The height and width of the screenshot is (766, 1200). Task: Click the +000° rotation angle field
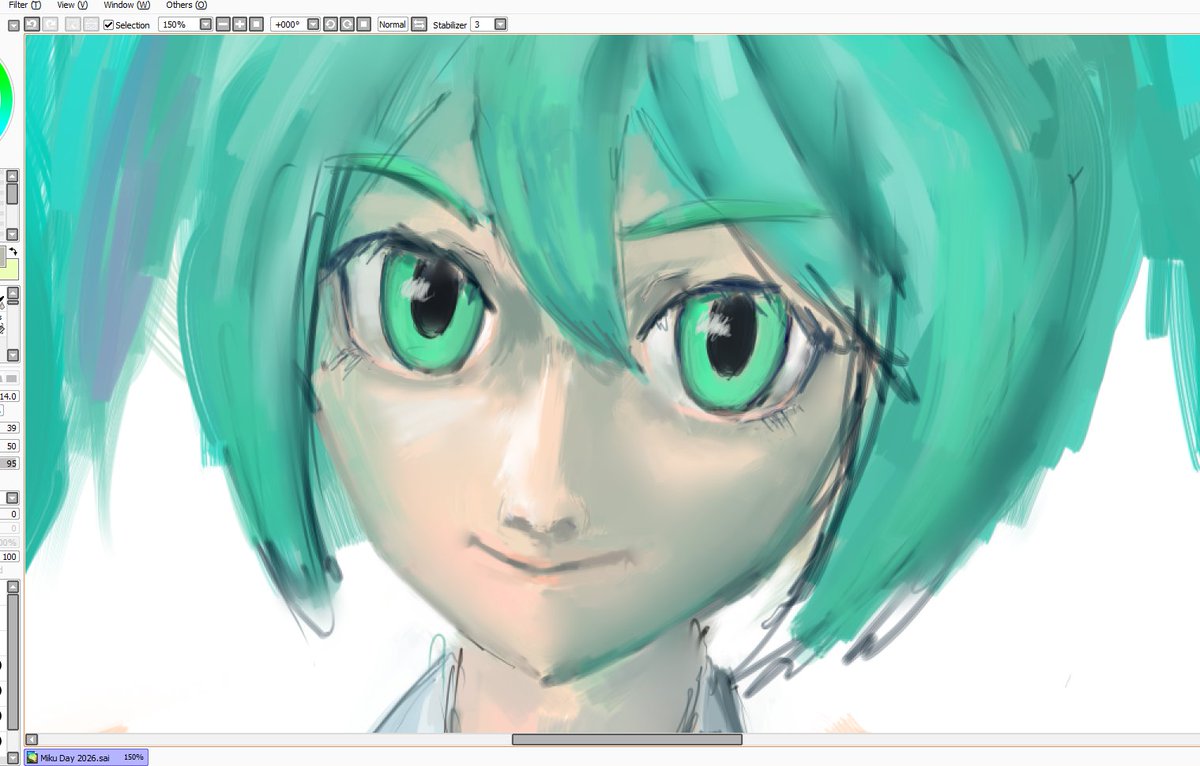[289, 24]
